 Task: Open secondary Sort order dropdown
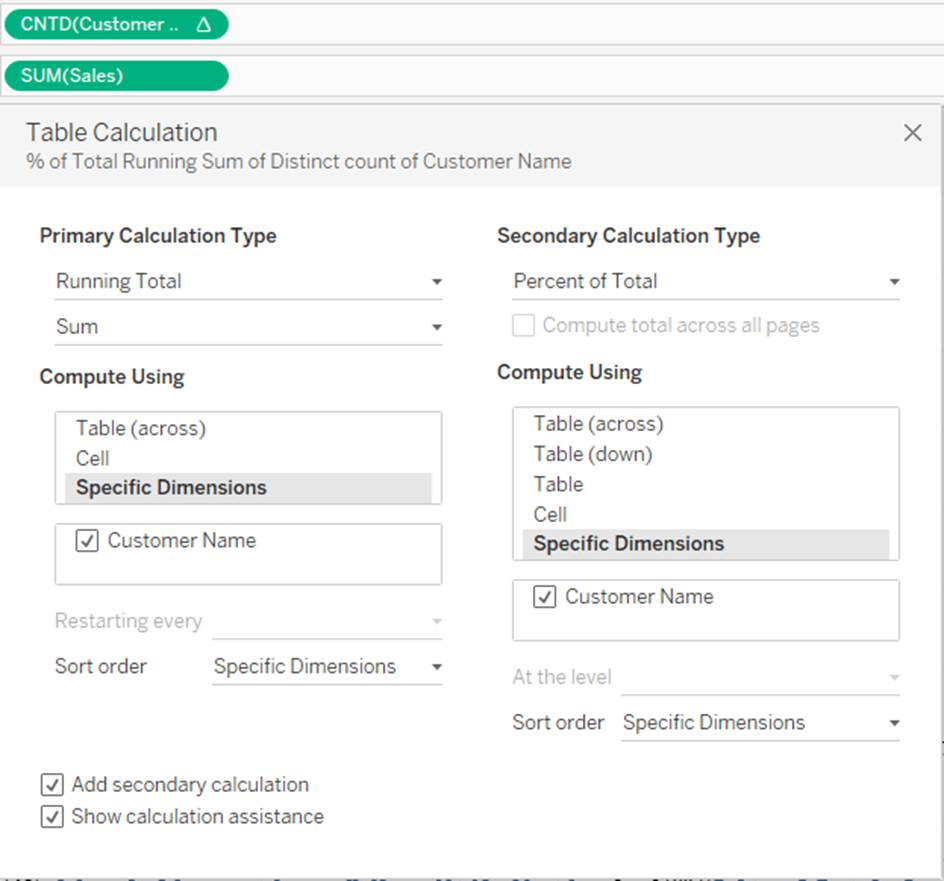pos(760,723)
